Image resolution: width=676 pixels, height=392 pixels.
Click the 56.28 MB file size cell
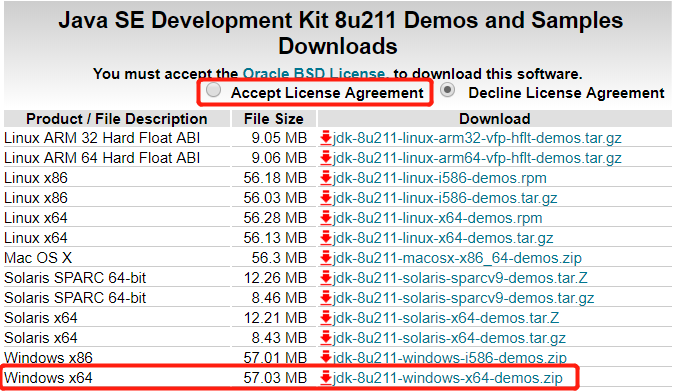point(275,218)
